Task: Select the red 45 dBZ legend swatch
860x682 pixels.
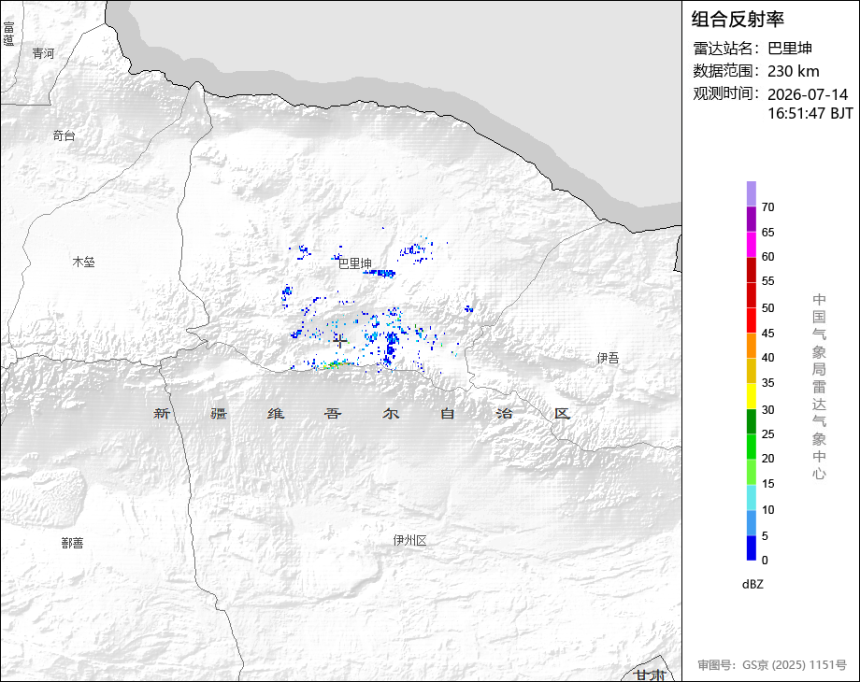Action: 751,320
